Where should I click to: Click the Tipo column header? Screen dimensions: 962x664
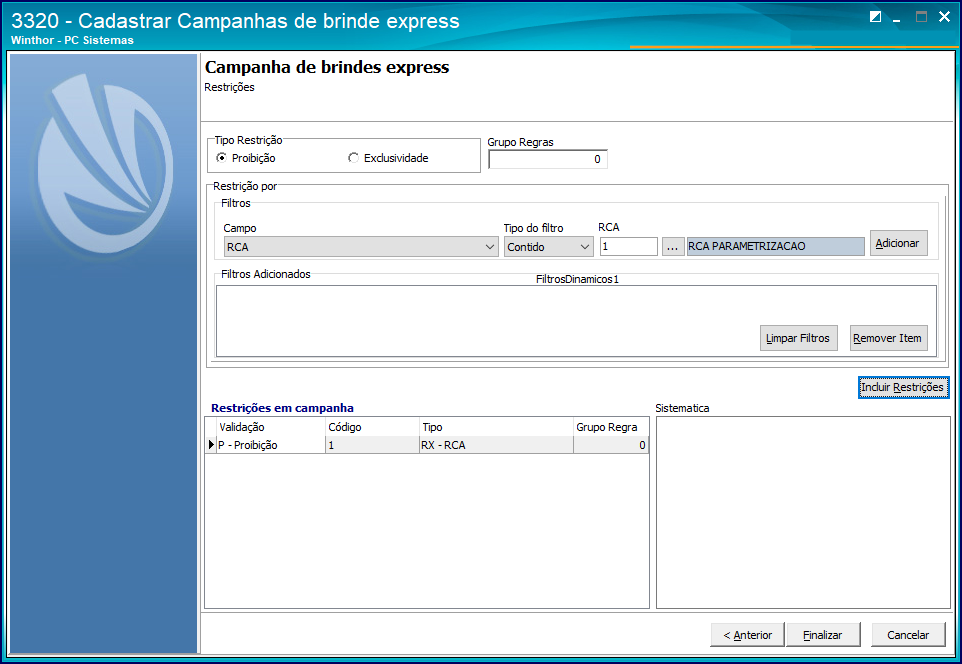(x=496, y=427)
